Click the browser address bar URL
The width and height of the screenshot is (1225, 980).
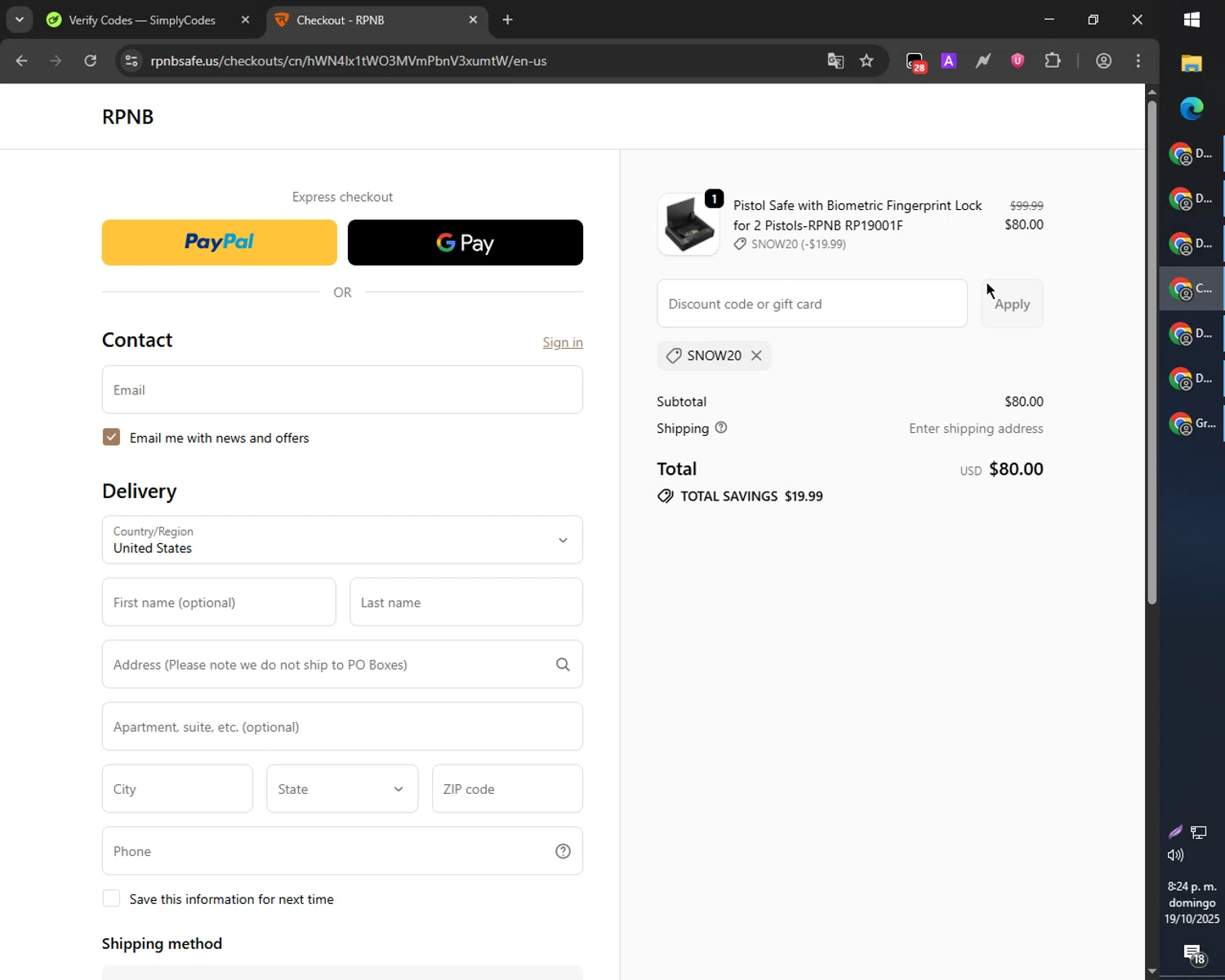(x=349, y=60)
